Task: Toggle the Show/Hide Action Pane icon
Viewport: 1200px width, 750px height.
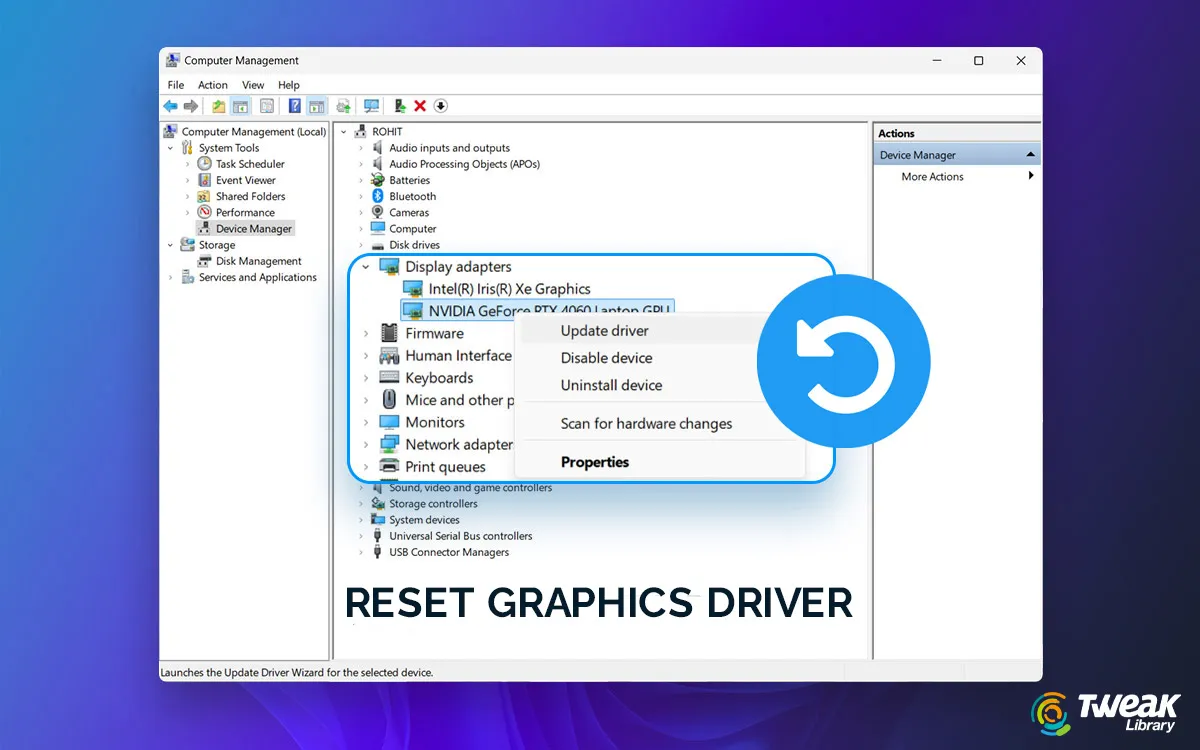Action: pyautogui.click(x=316, y=106)
